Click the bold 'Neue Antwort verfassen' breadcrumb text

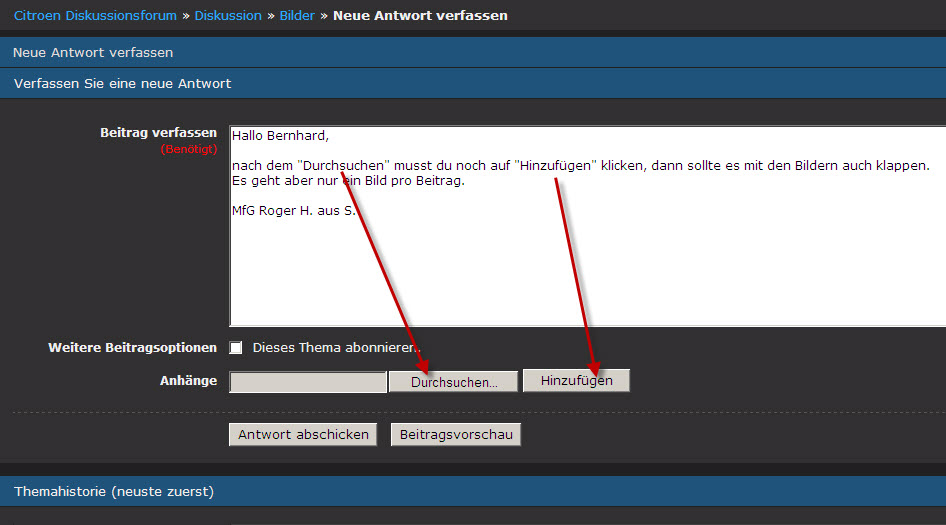(x=420, y=16)
